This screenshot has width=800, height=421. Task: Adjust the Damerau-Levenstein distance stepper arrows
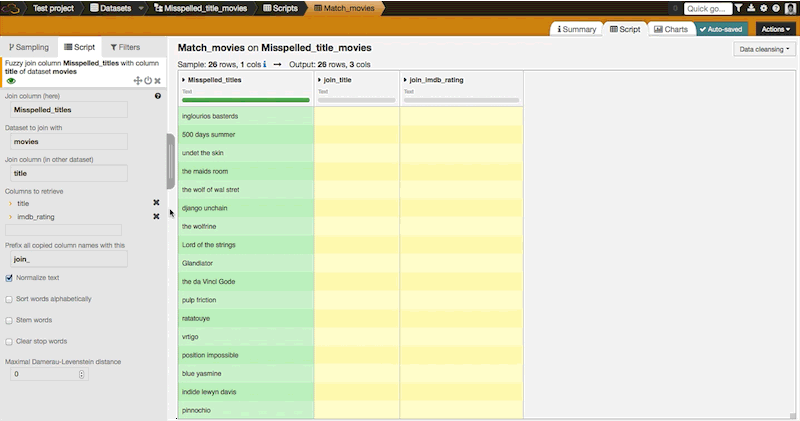click(x=82, y=374)
